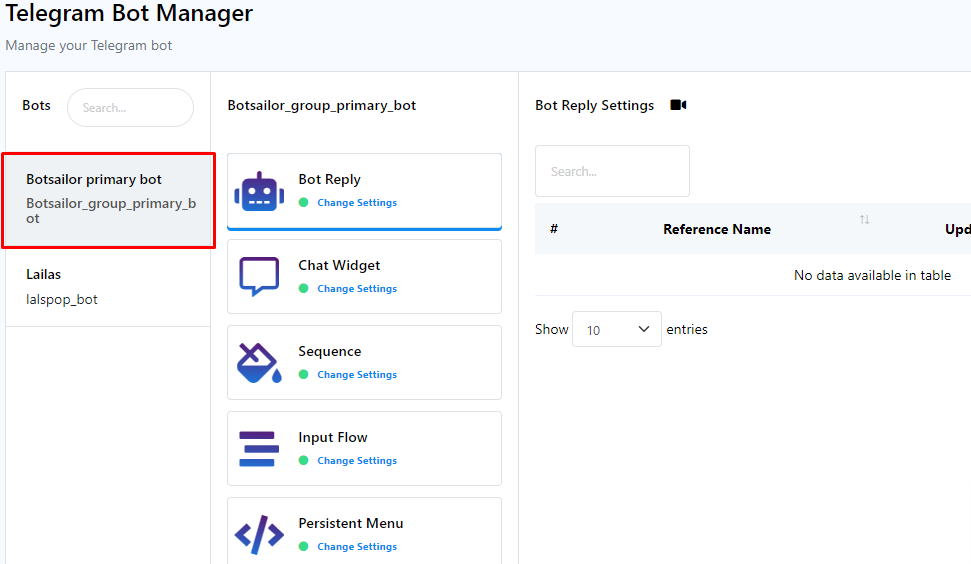
Task: Expand the Show entries dropdown
Action: tap(617, 329)
